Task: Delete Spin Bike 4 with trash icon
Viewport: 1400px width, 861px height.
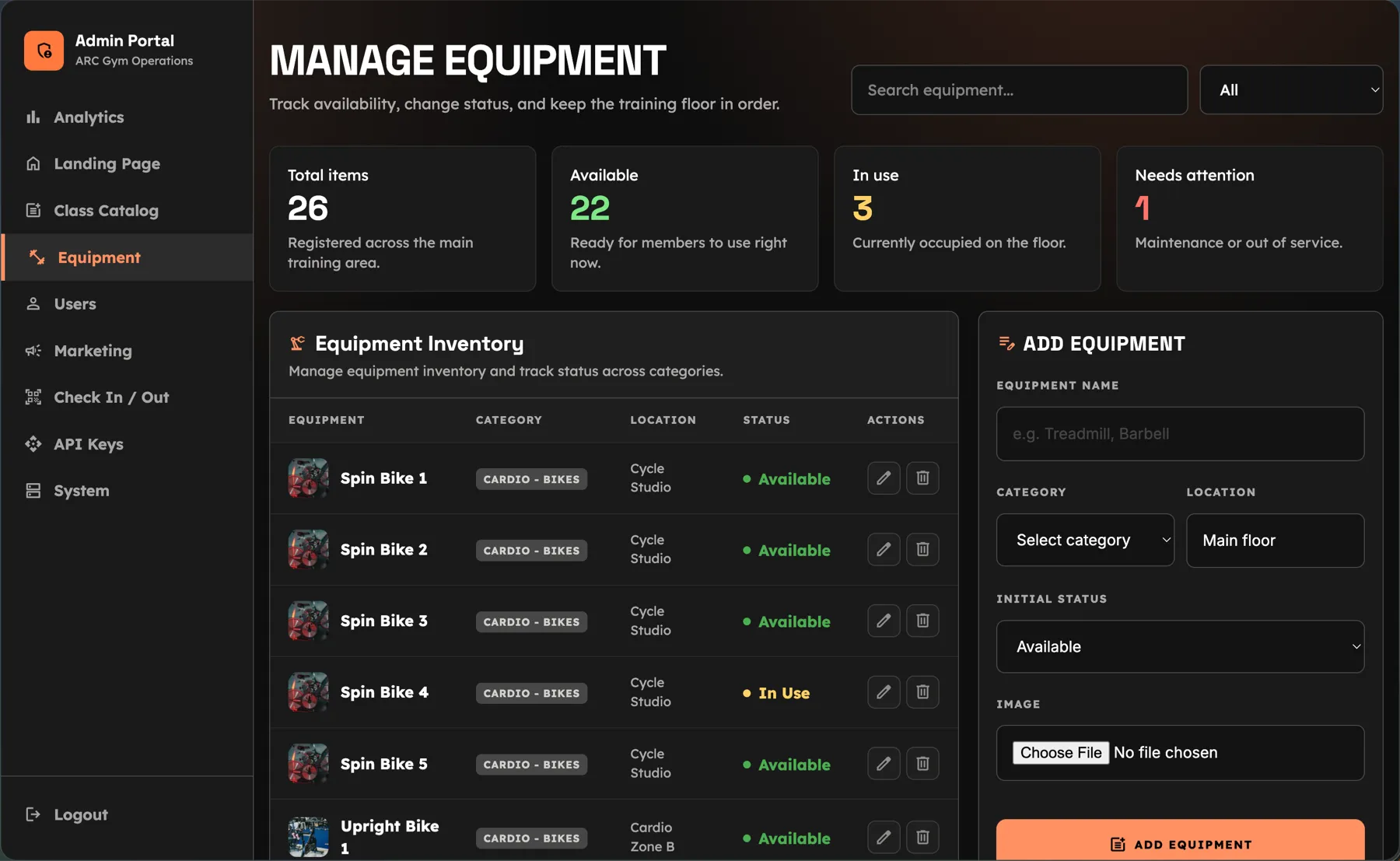Action: [922, 691]
